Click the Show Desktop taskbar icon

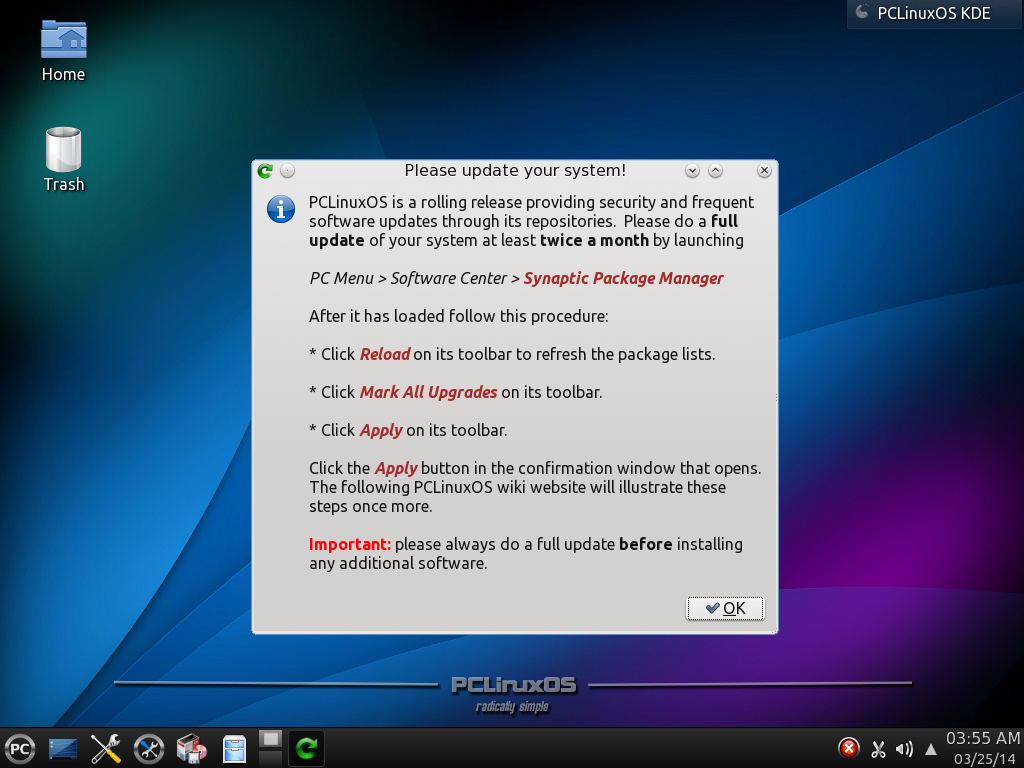(x=63, y=748)
